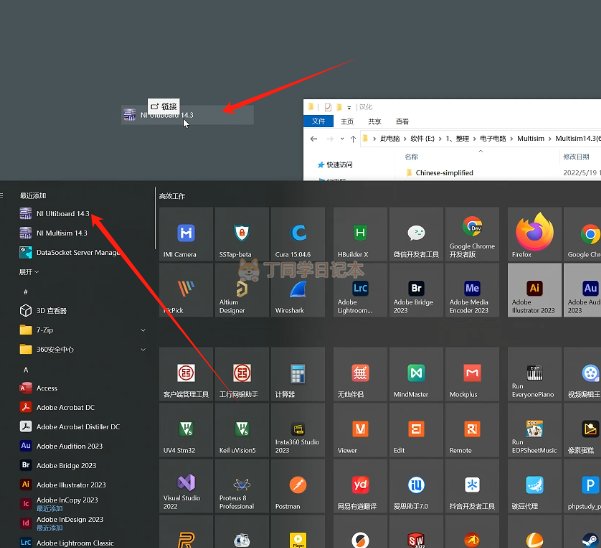This screenshot has height=548, width=601.
Task: Switch to the 查看 tab in File Explorer
Action: tap(402, 120)
